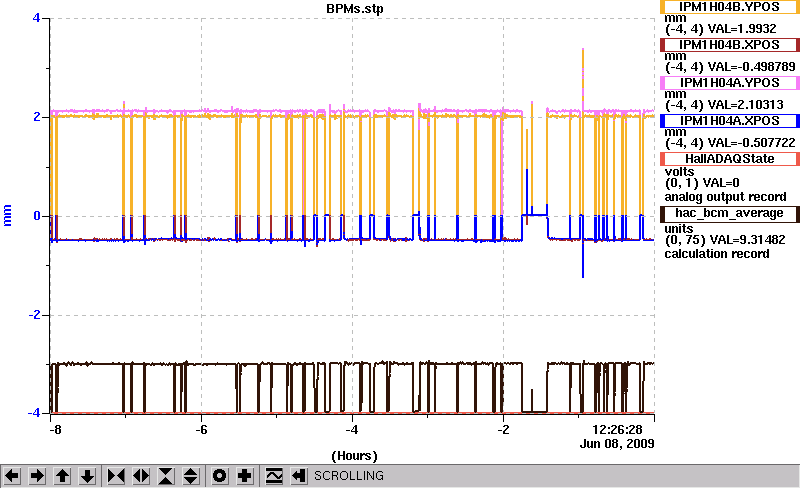
Task: Click the 'analog output record' description
Action: (x=725, y=197)
